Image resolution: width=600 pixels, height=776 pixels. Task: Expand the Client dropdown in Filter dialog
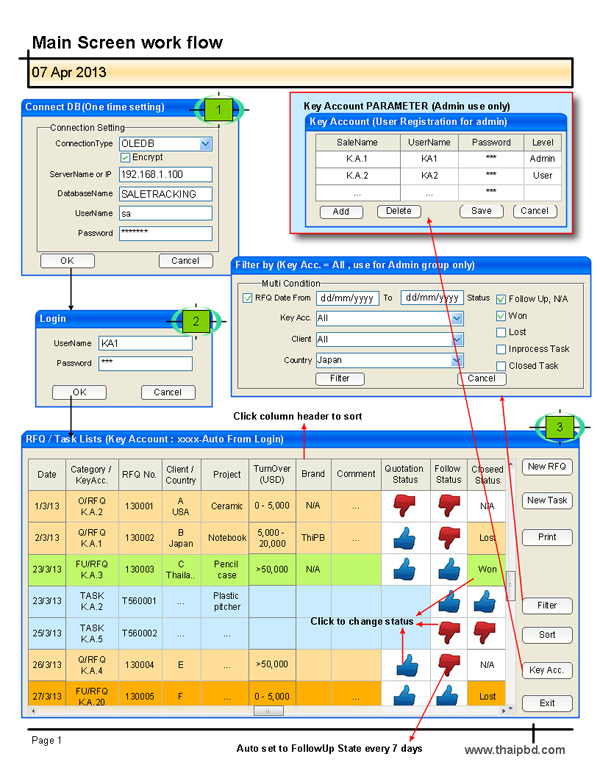(457, 340)
